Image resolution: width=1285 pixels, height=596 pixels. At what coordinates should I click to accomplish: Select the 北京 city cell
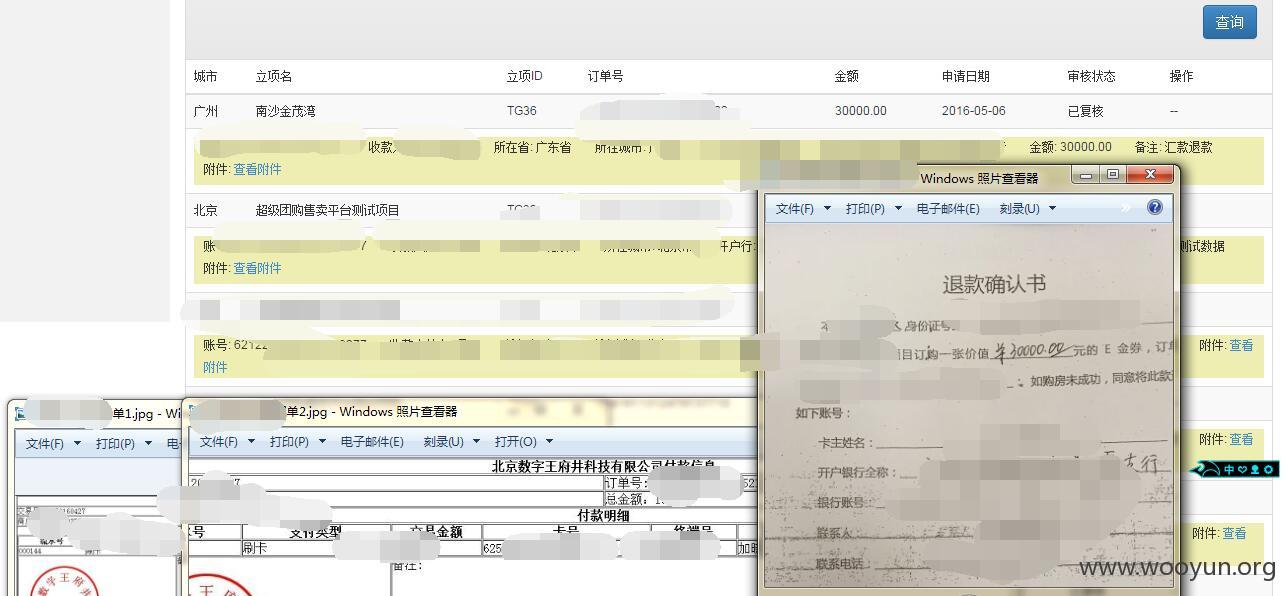coord(206,210)
